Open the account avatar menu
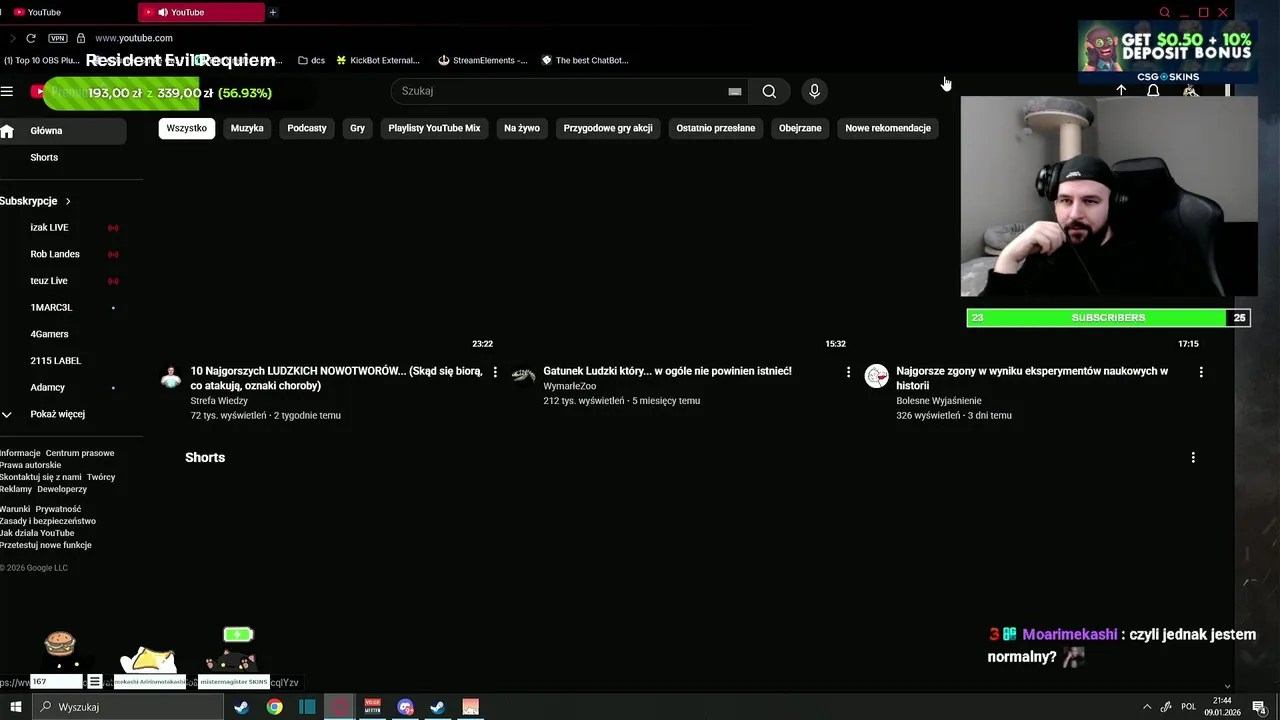 (1190, 91)
